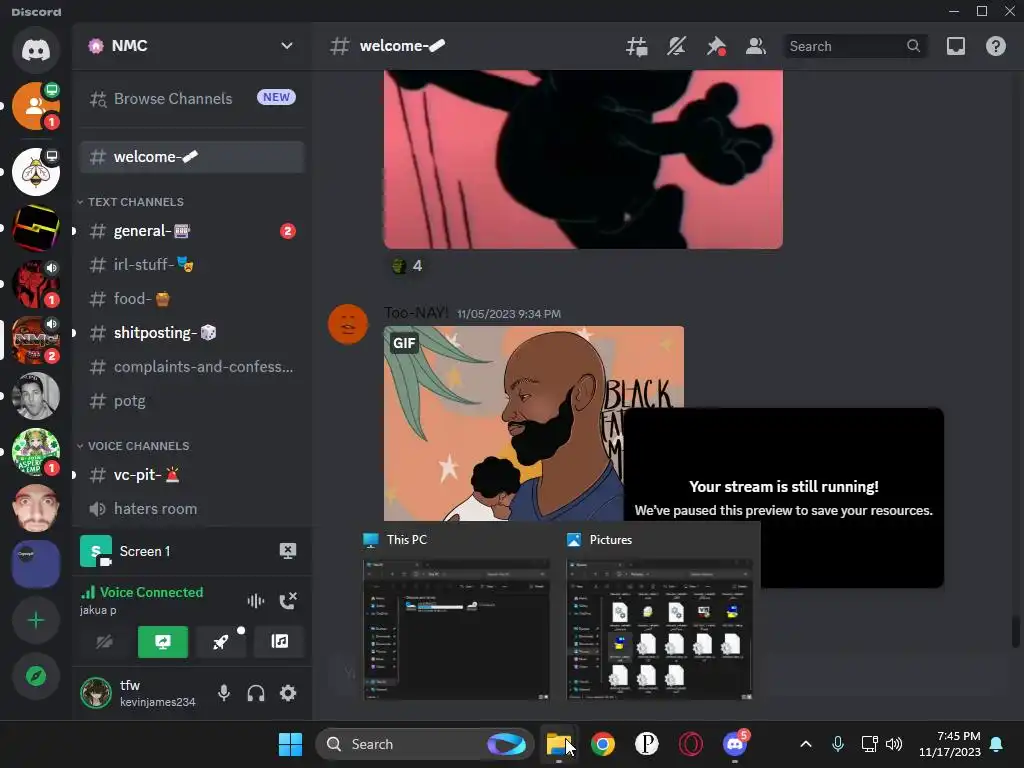Open Discord direct messages home

(36, 50)
